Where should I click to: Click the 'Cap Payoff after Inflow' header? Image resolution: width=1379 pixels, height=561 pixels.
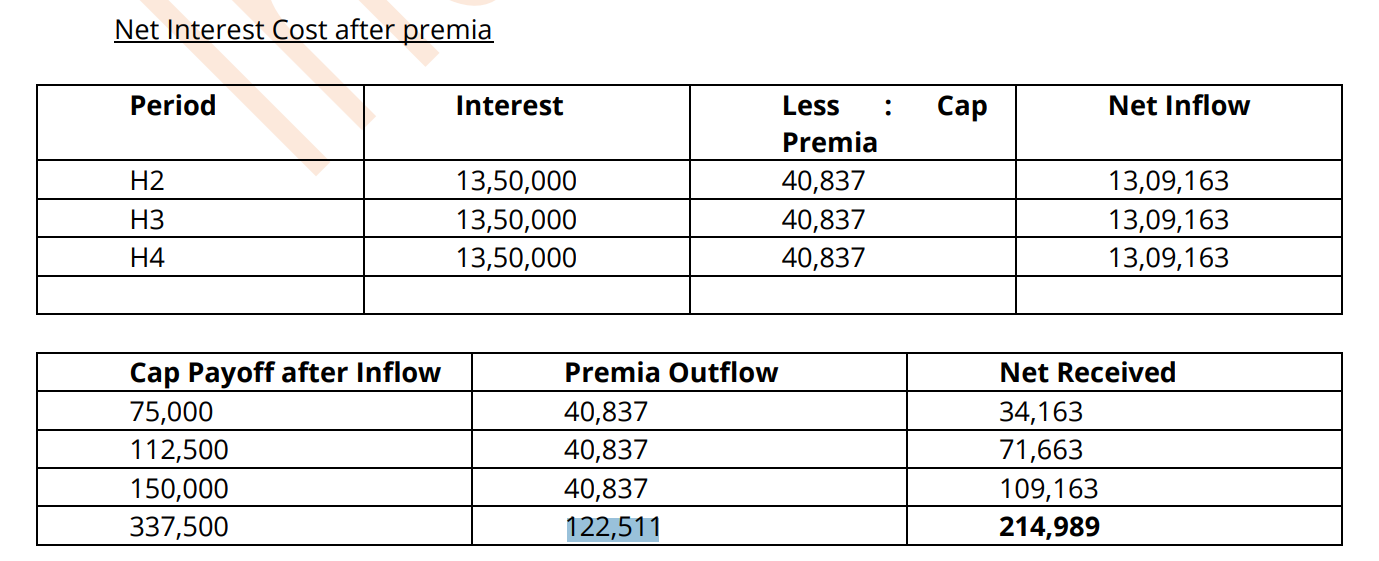coord(285,373)
